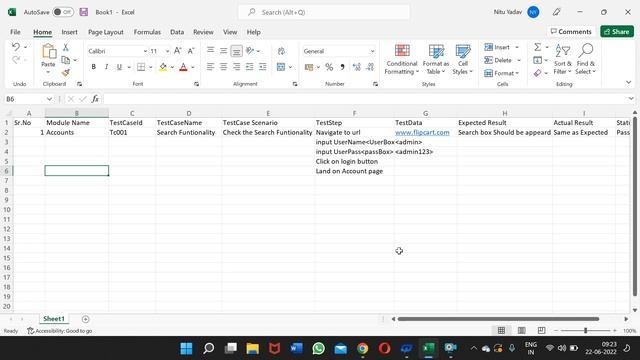Open WhatsApp from taskbar
The width and height of the screenshot is (640, 360).
[x=318, y=348]
